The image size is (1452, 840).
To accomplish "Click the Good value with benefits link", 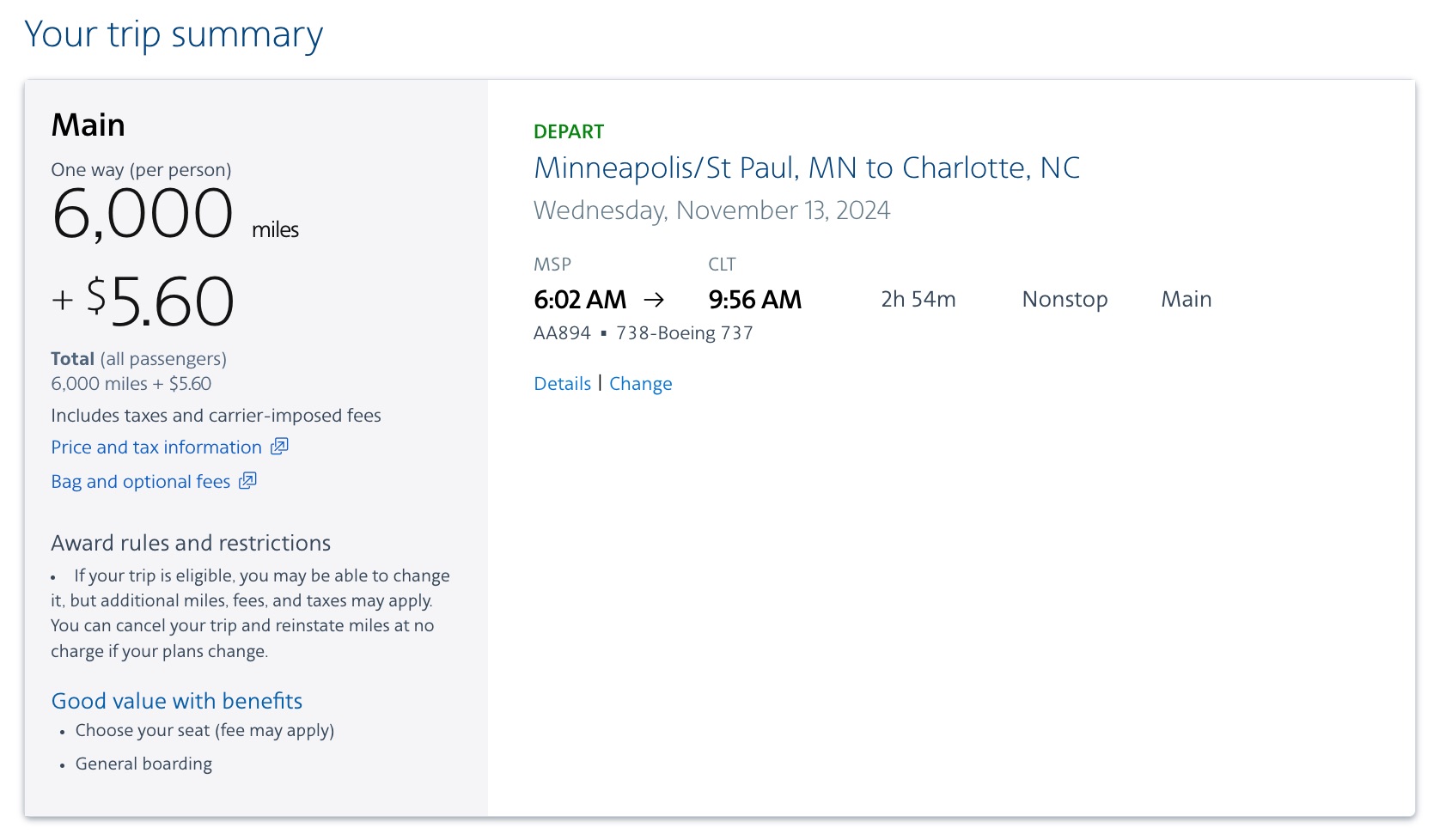I will [176, 701].
